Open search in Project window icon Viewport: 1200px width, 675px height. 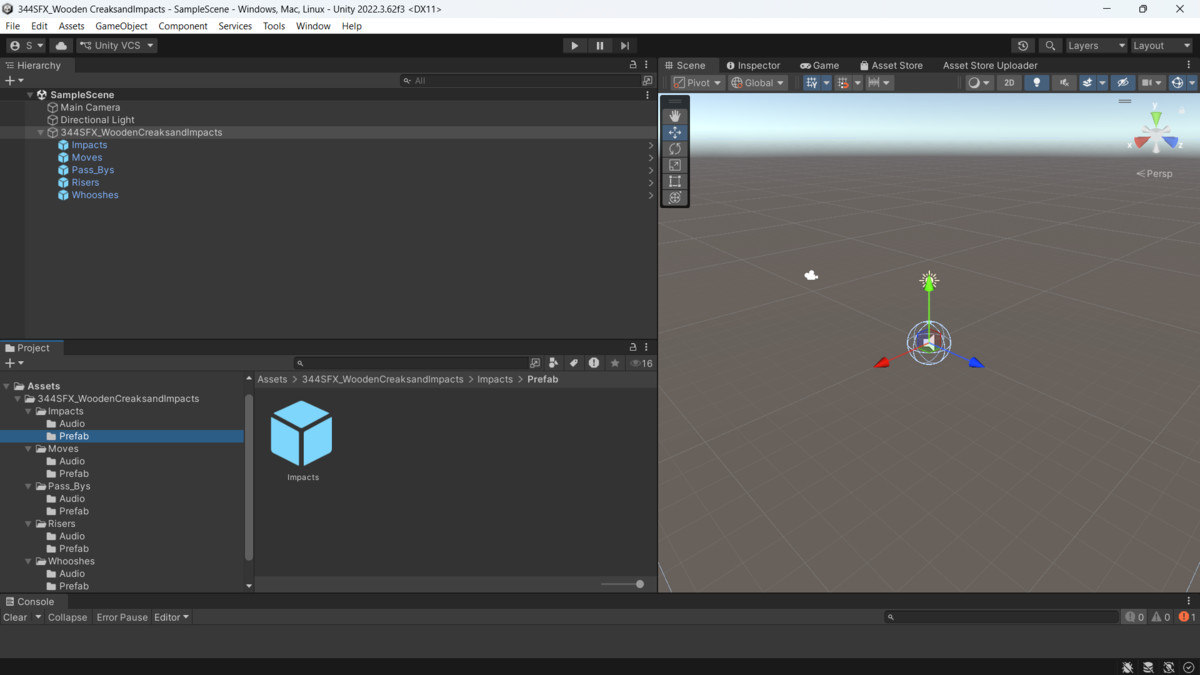coord(535,363)
